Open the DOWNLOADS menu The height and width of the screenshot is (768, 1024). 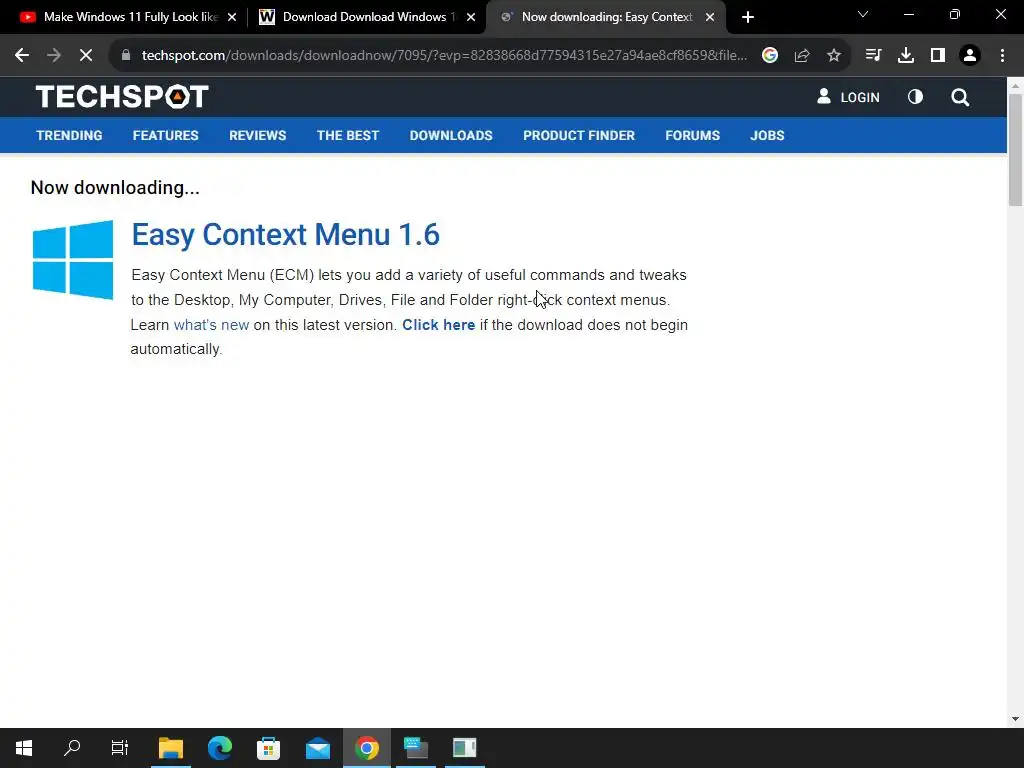tap(451, 135)
